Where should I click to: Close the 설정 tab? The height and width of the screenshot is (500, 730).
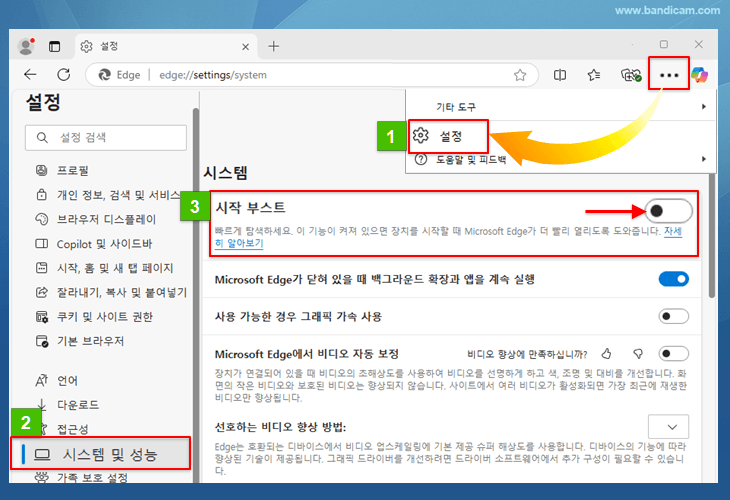(x=245, y=47)
